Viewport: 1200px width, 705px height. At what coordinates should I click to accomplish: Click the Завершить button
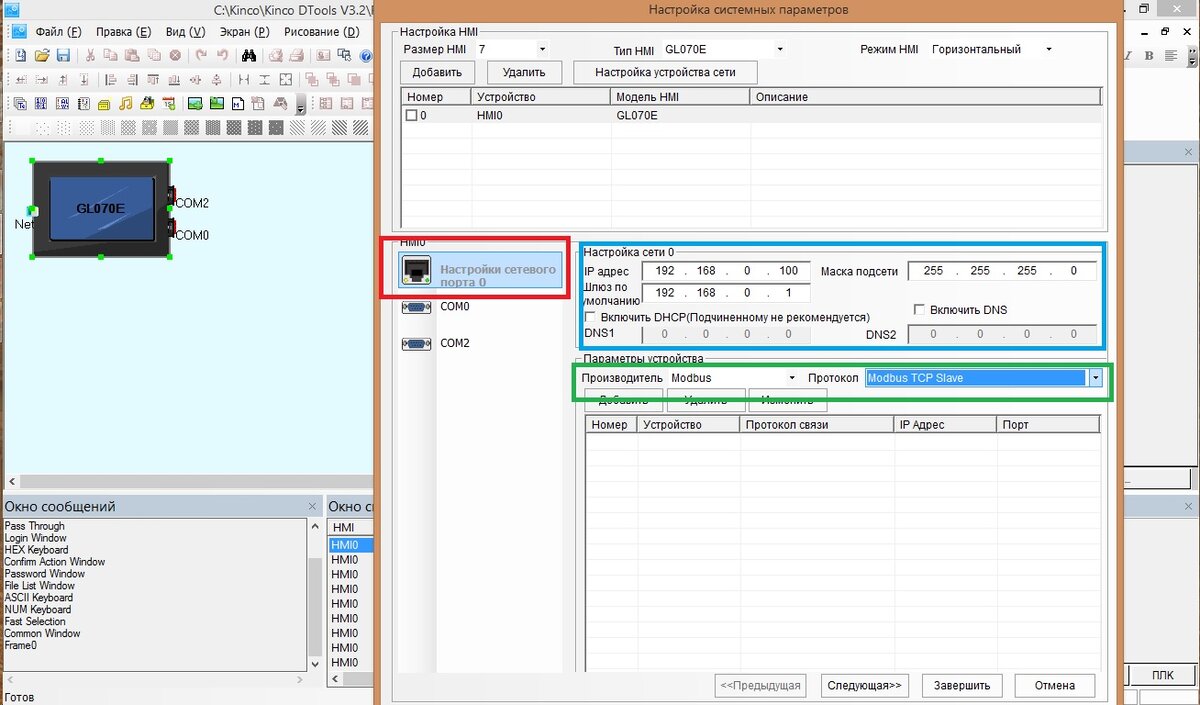[x=962, y=685]
